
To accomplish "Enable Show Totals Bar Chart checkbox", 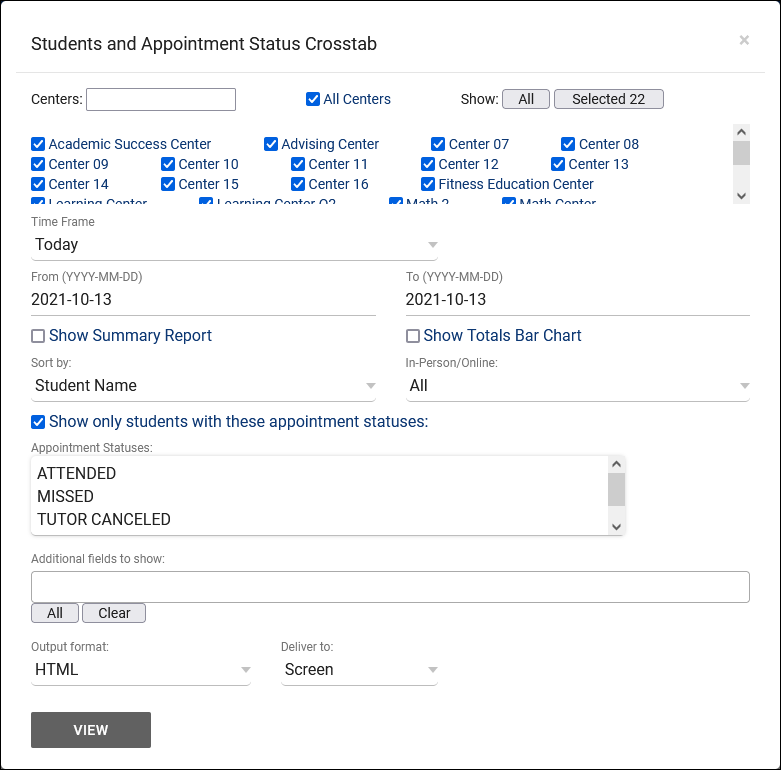I will (x=412, y=336).
